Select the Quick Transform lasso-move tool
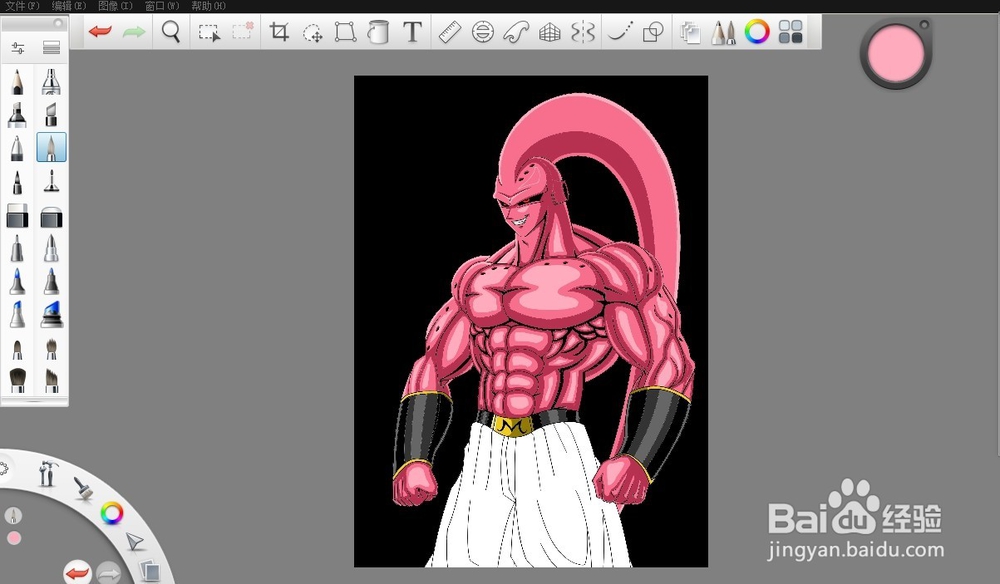 pyautogui.click(x=312, y=32)
